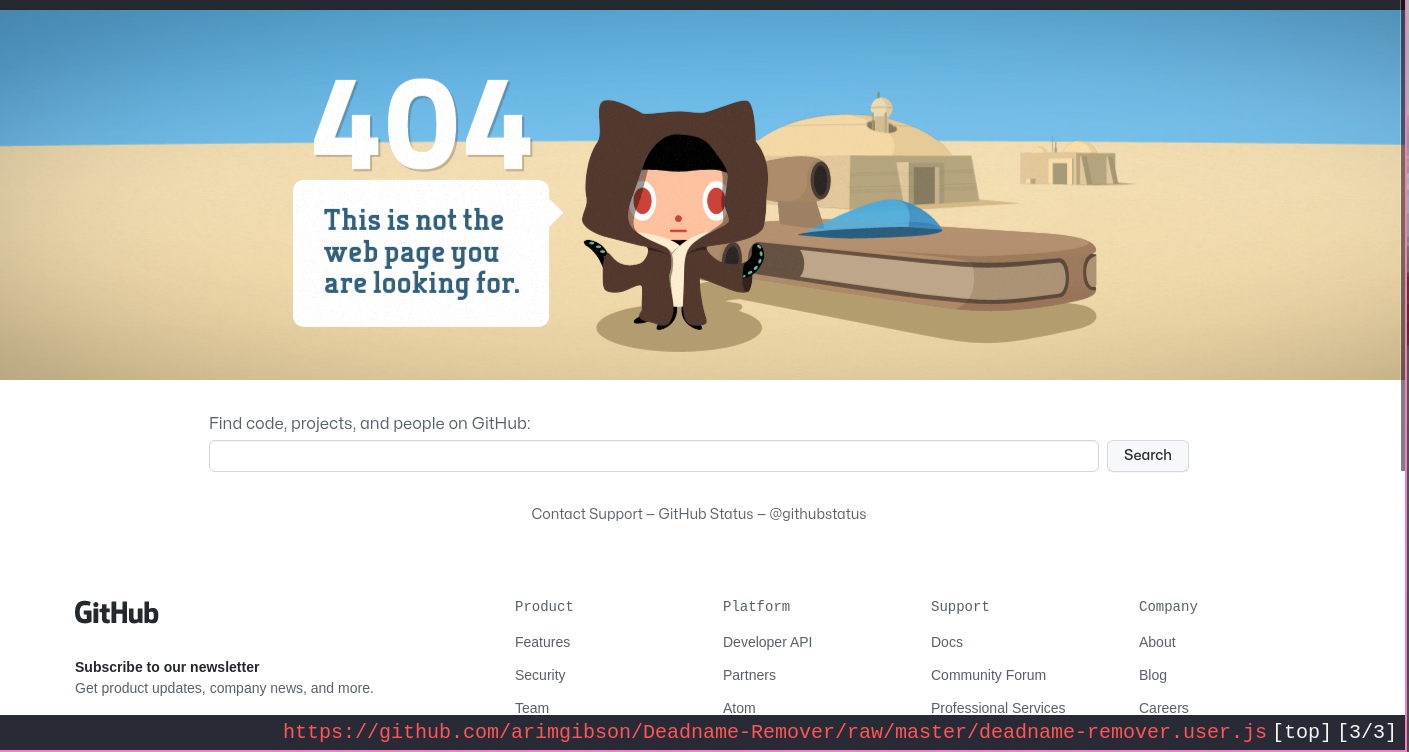Open the Team link under Product
This screenshot has height=752, width=1409.
(531, 708)
